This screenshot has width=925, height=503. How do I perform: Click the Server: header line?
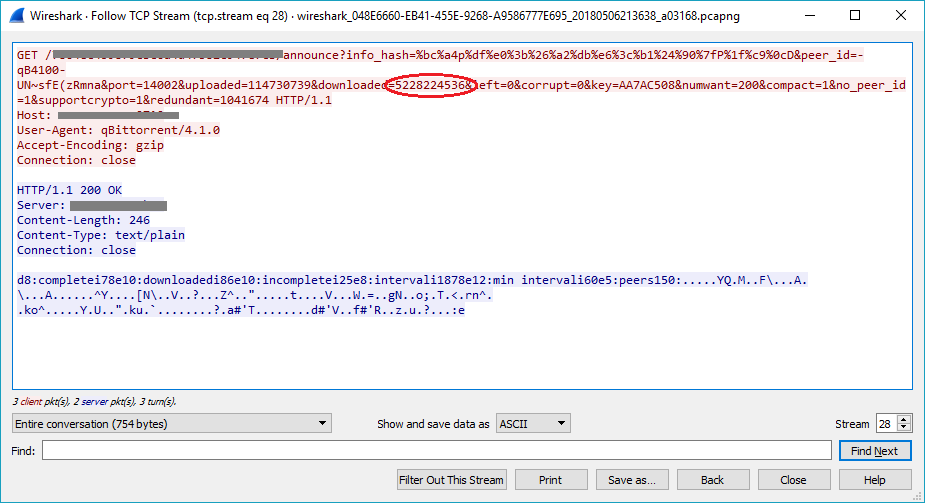(x=91, y=205)
